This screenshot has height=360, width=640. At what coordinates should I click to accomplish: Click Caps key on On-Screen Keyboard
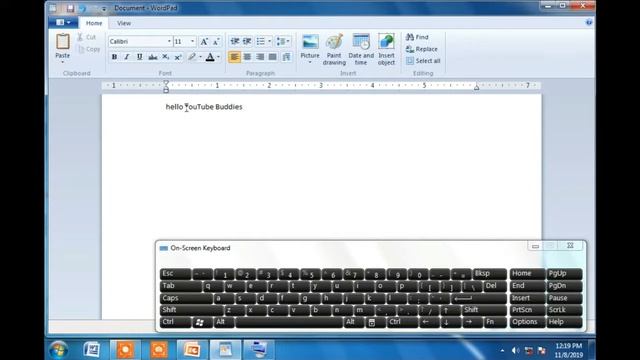coord(187,298)
